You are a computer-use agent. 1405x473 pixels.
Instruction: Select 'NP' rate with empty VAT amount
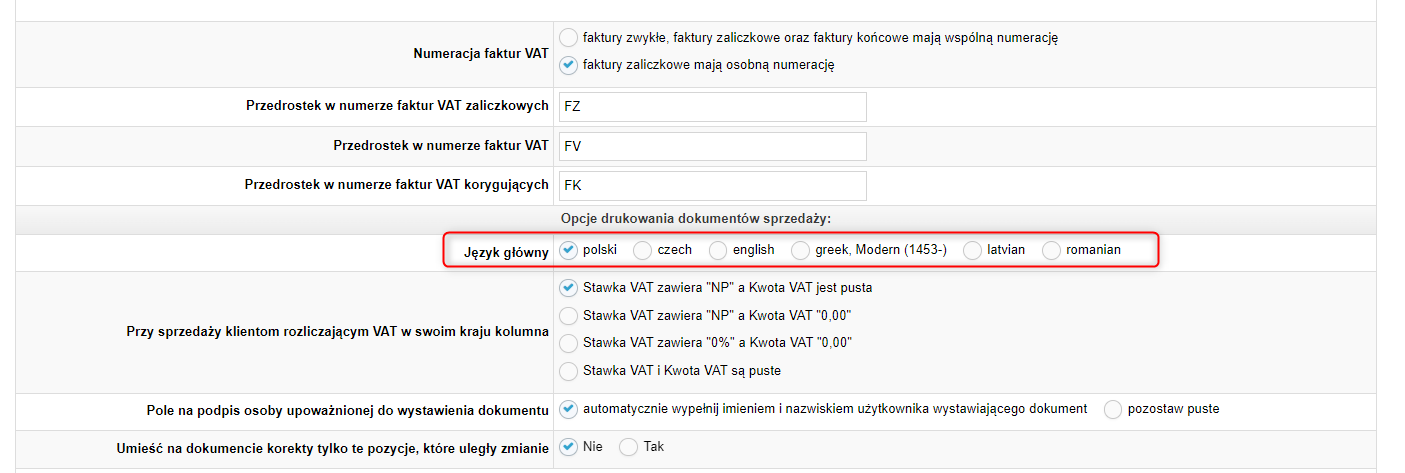pos(568,288)
